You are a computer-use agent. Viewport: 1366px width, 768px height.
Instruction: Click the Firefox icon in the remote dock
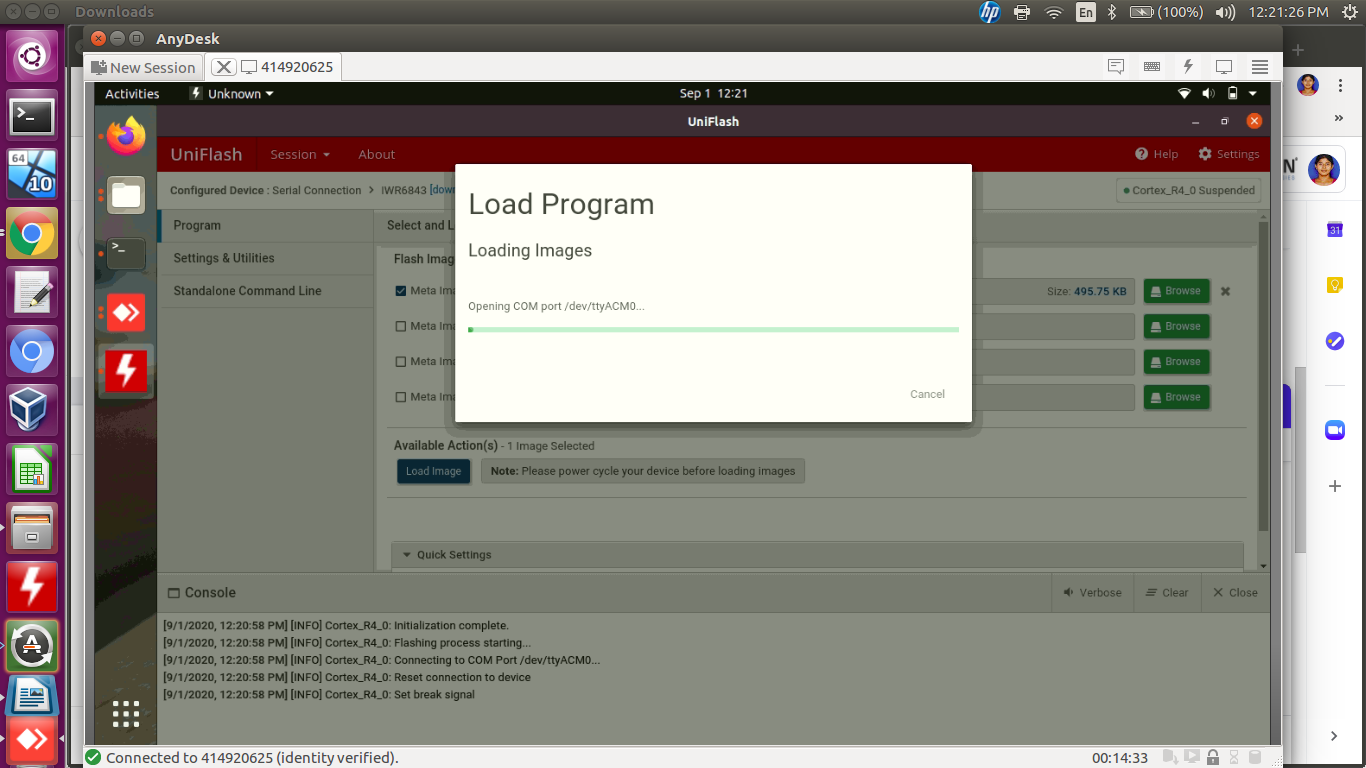pyautogui.click(x=126, y=136)
